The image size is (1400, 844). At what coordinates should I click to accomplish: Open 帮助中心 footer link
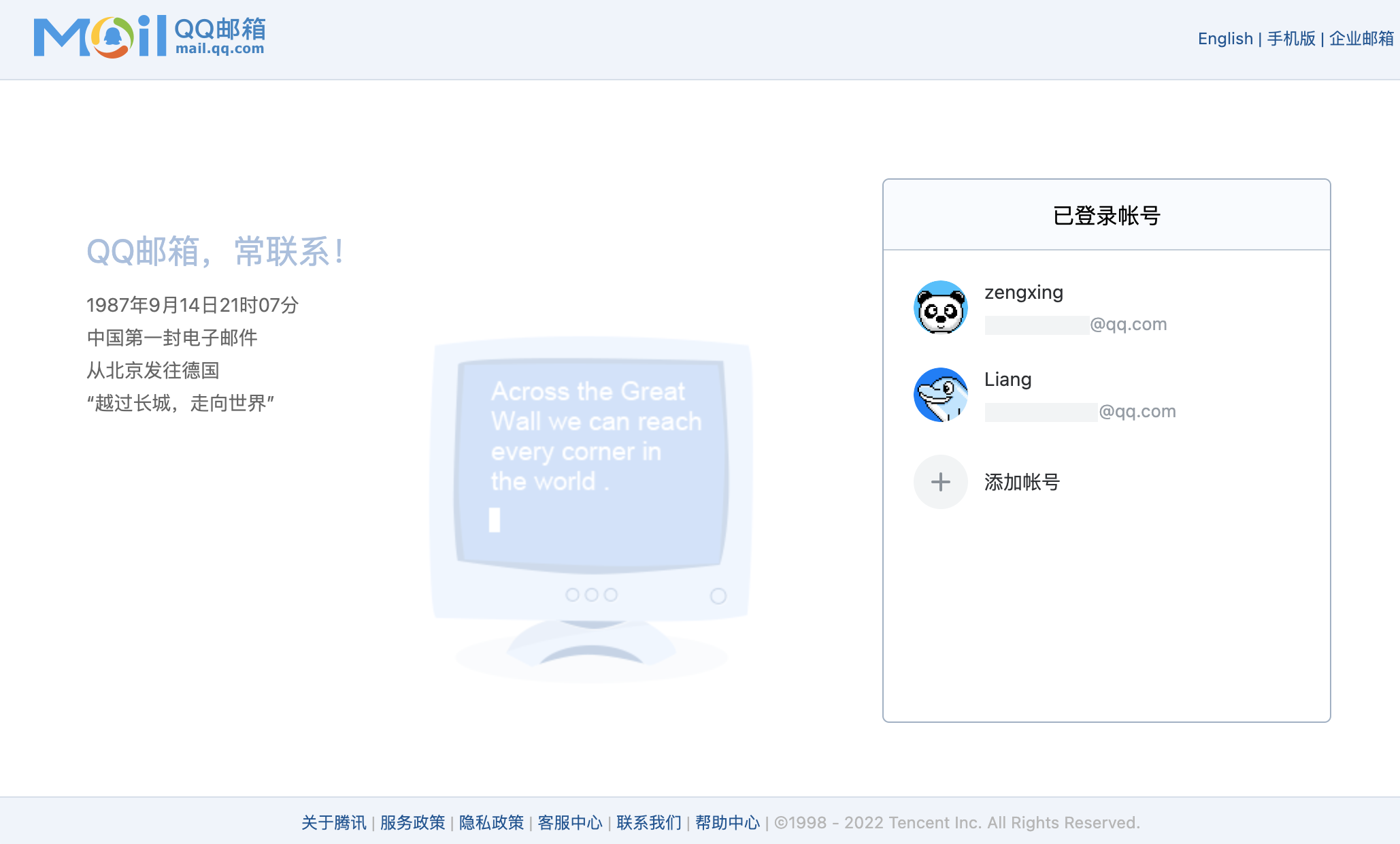(x=727, y=822)
